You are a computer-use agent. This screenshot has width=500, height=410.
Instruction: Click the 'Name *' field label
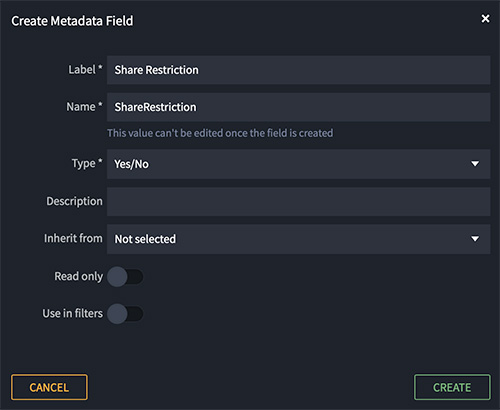point(84,107)
